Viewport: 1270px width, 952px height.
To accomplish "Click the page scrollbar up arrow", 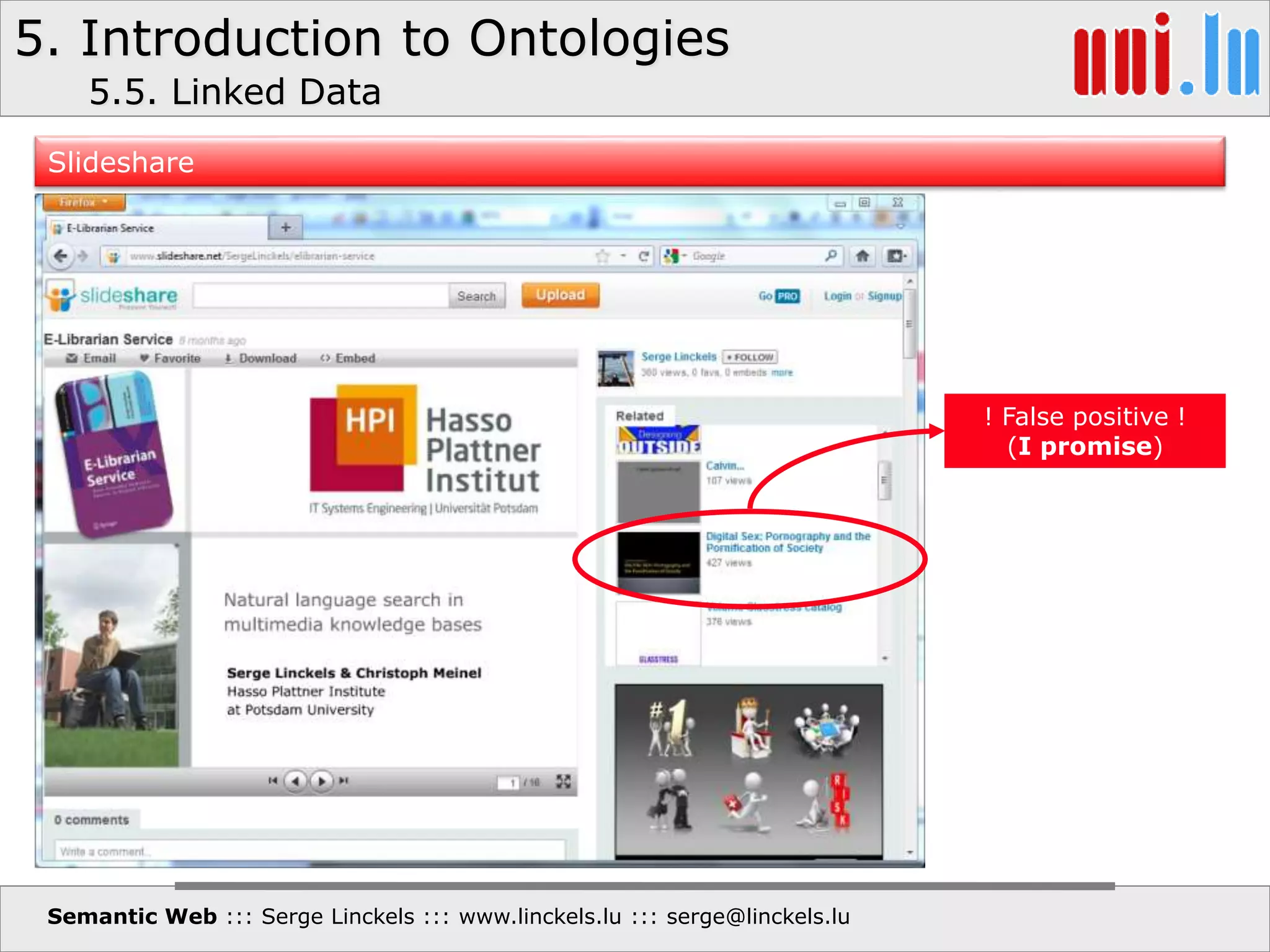I will [910, 281].
